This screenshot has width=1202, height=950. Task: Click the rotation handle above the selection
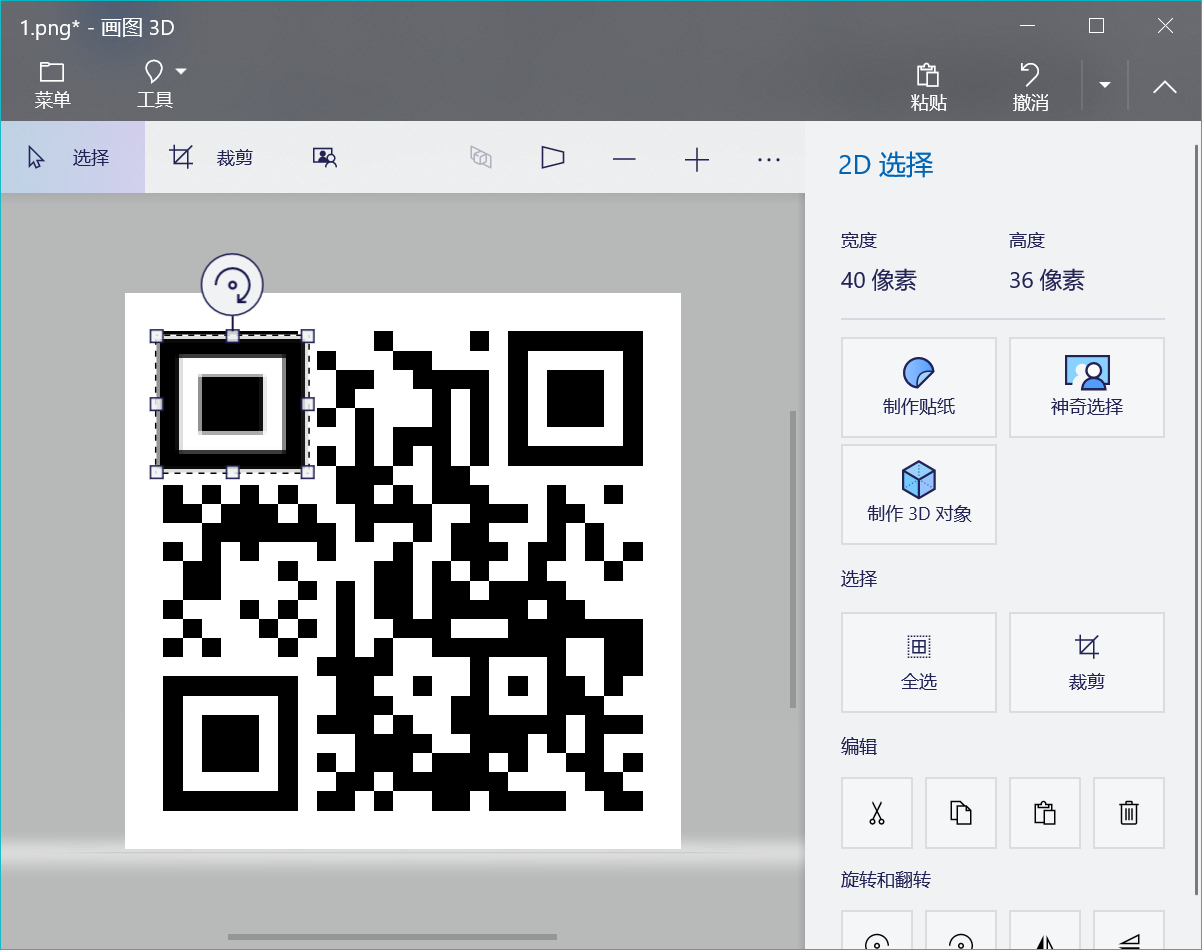[232, 285]
